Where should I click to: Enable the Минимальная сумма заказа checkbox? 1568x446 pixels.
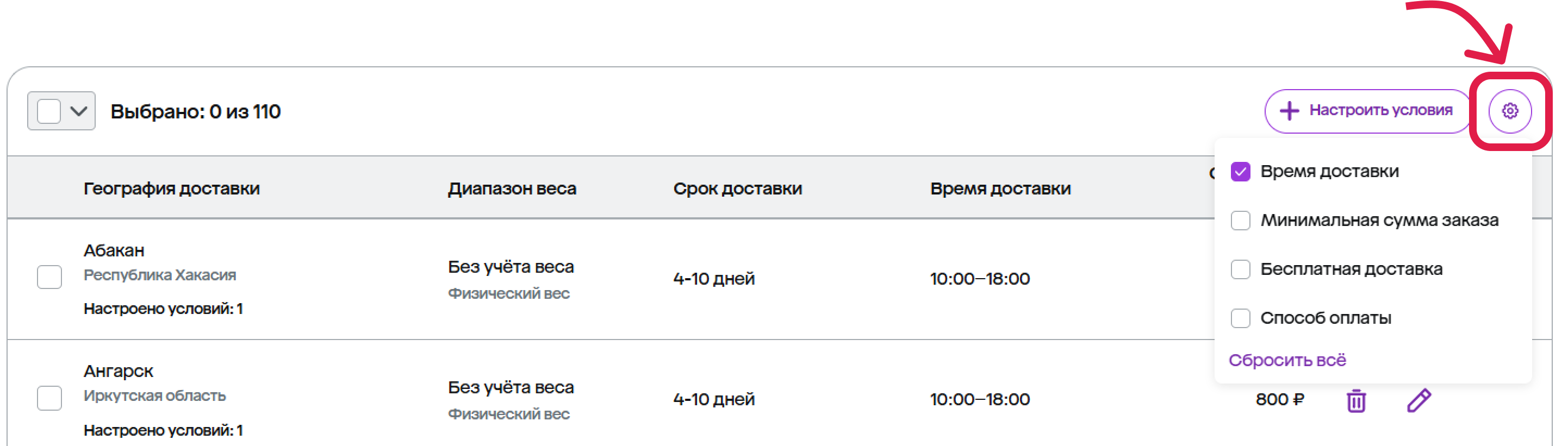pyautogui.click(x=1240, y=220)
